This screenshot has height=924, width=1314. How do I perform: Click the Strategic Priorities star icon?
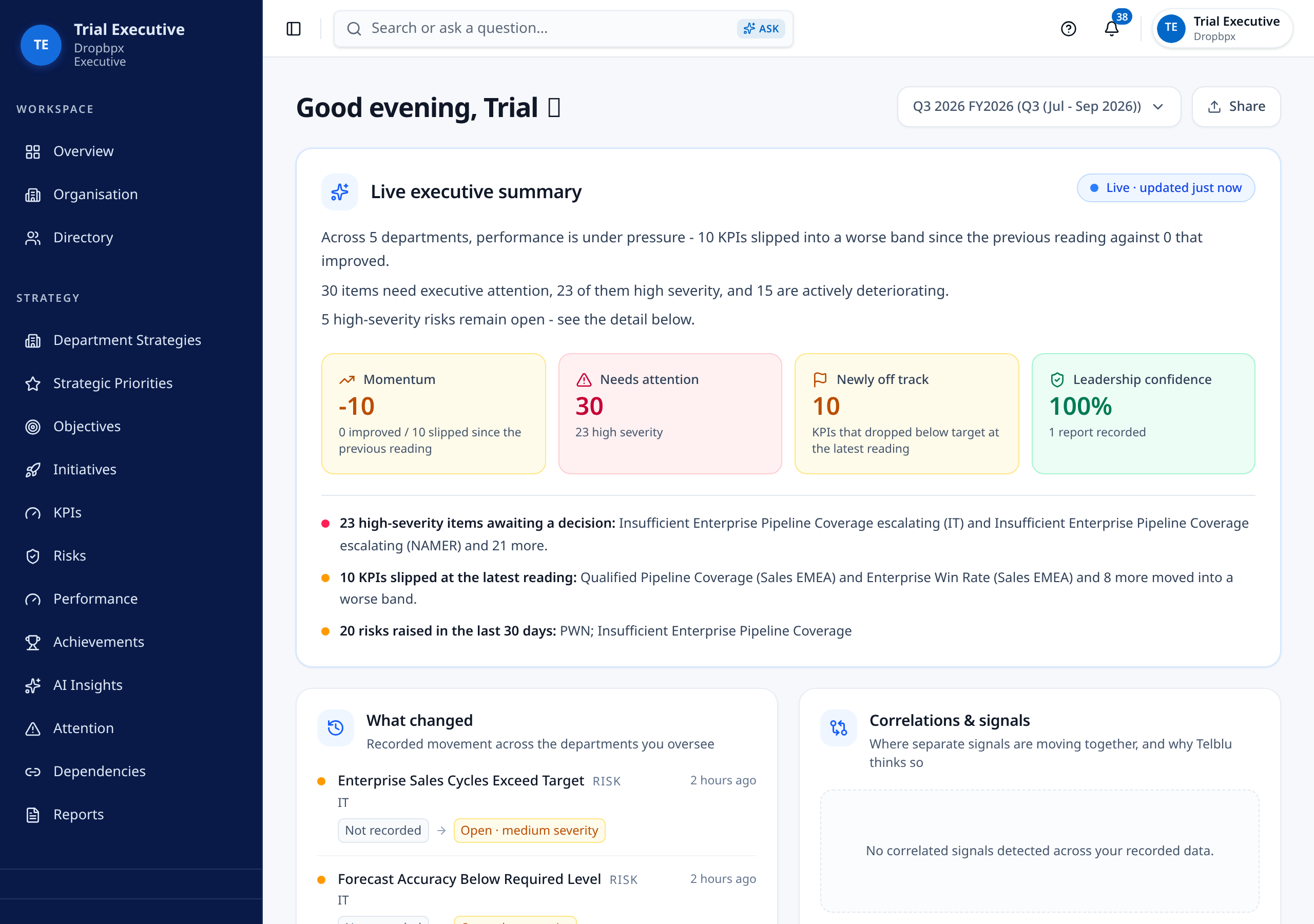click(33, 383)
